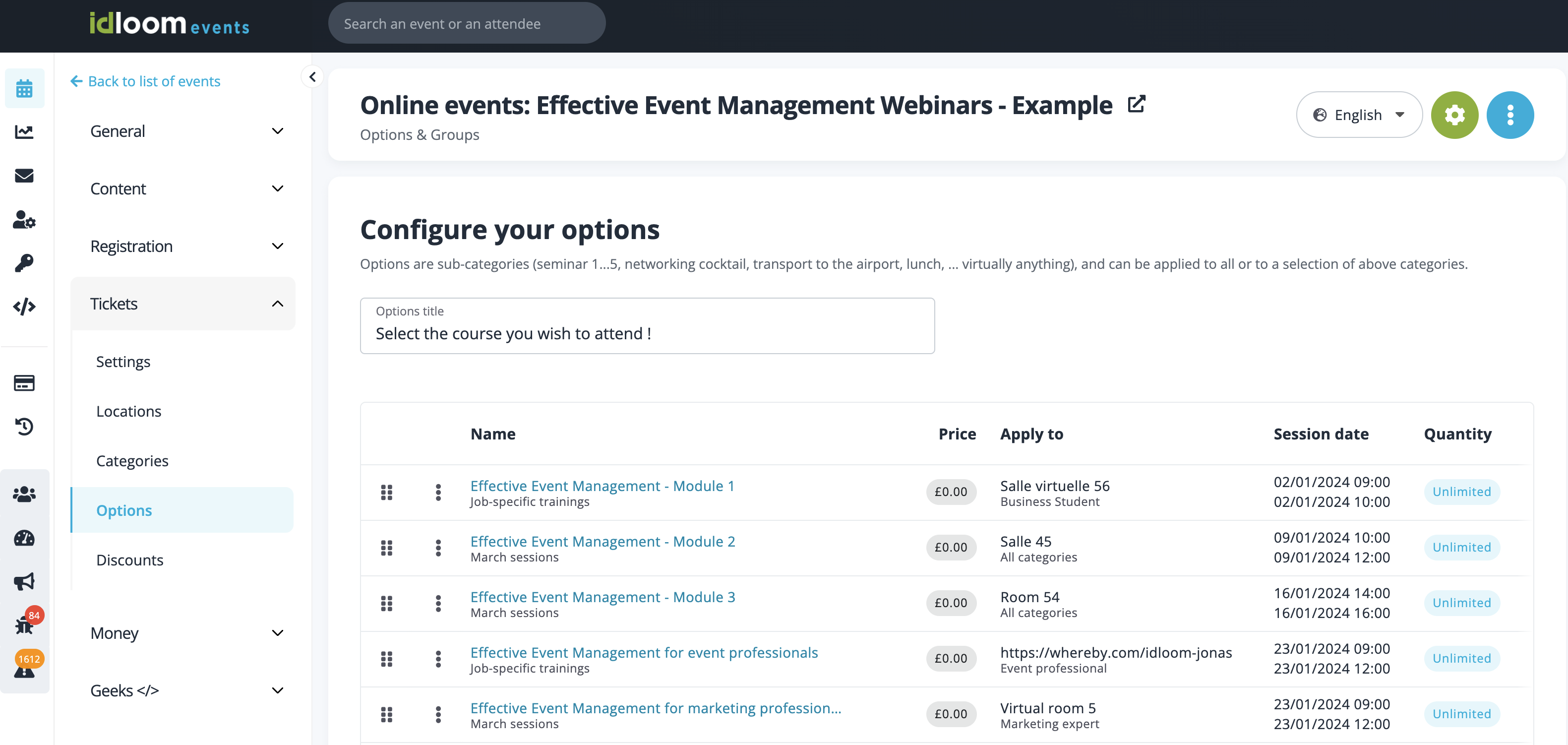Viewport: 1568px width, 745px height.
Task: Click the £0.00 price badge for Module 3
Action: (x=952, y=603)
